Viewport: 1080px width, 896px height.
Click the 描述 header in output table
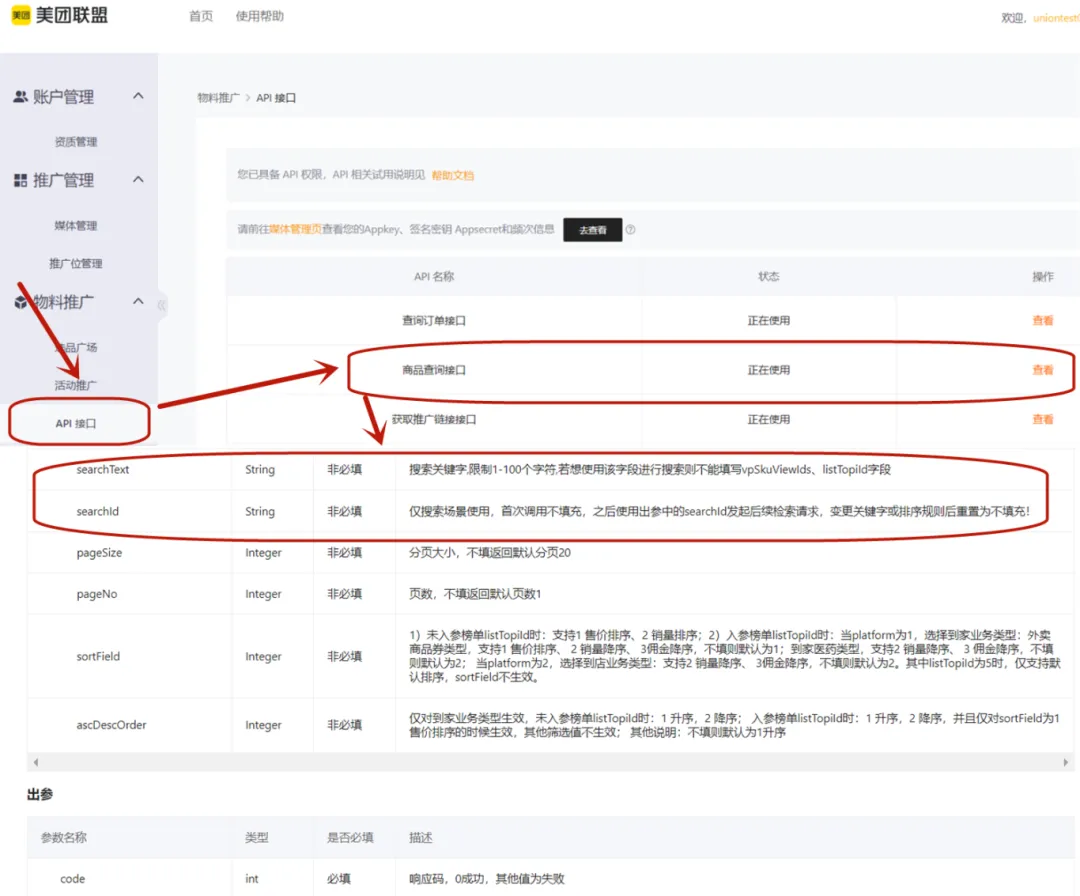[x=421, y=838]
